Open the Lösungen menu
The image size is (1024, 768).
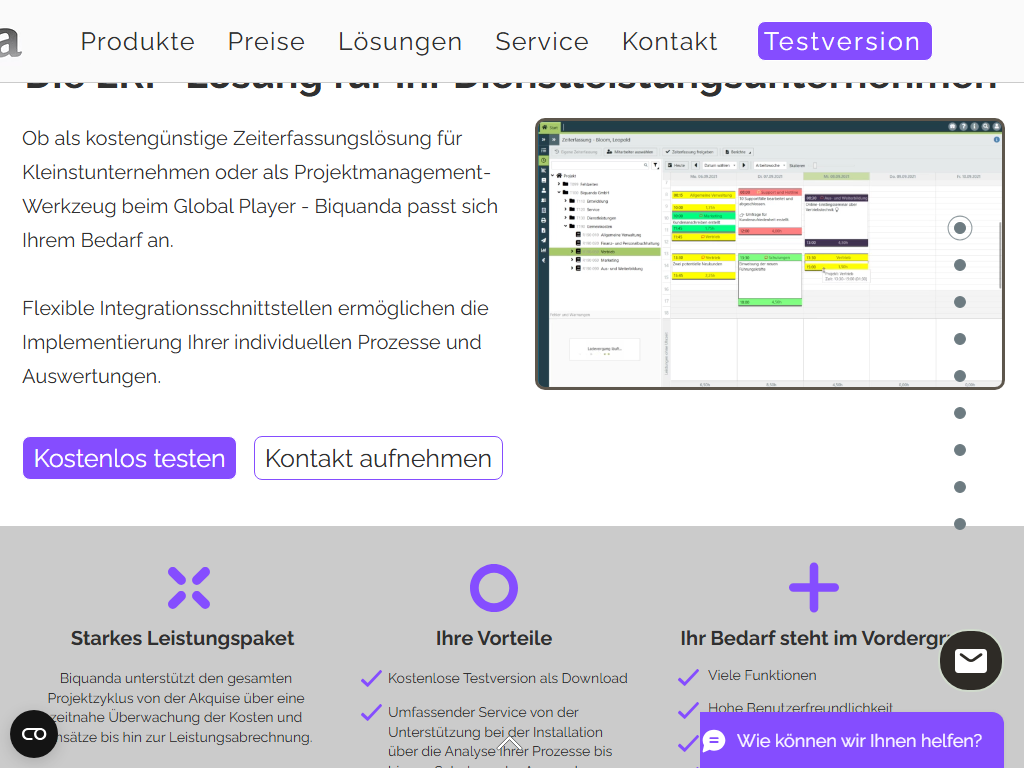coord(400,42)
